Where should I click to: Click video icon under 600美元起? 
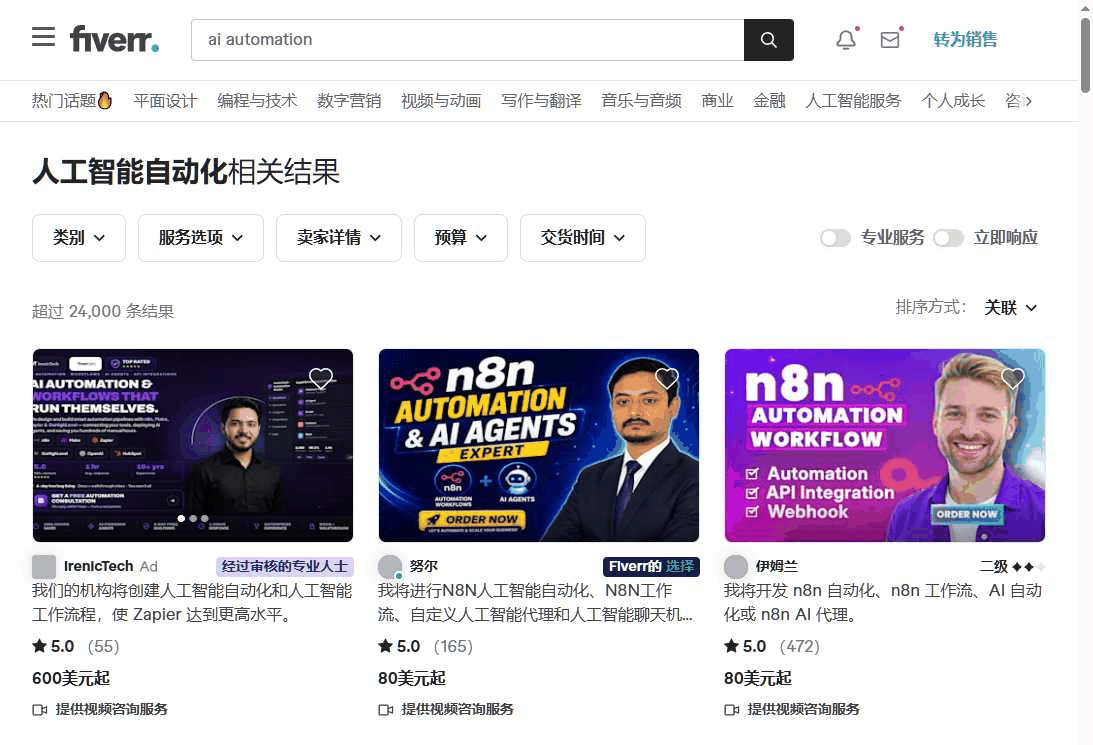(x=40, y=709)
